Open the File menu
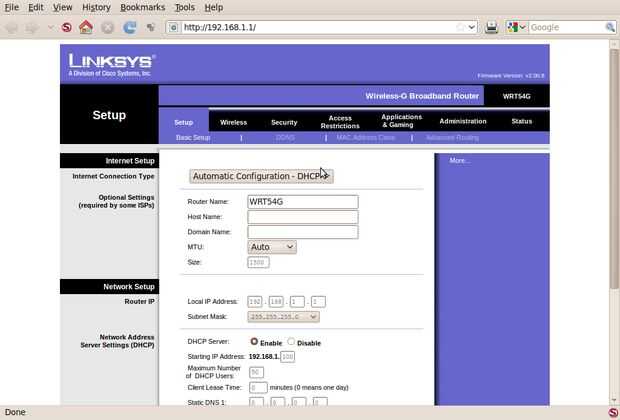 point(11,7)
